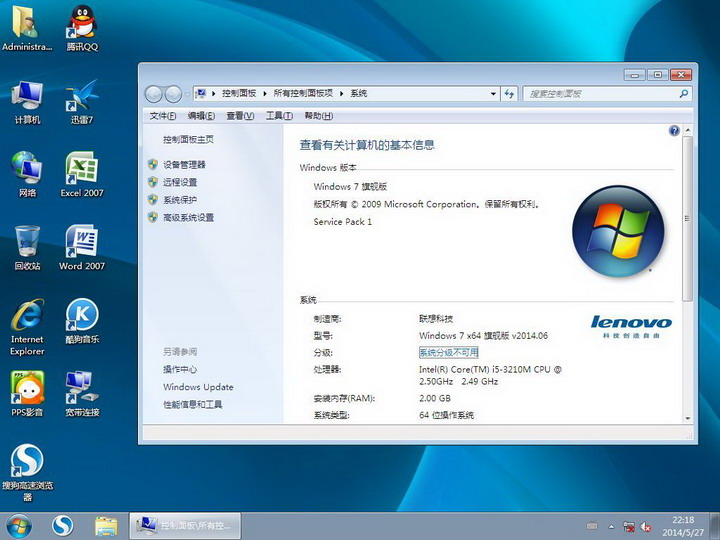This screenshot has height=540, width=720.
Task: Click the 系统分级不可用 rating link
Action: (x=448, y=353)
